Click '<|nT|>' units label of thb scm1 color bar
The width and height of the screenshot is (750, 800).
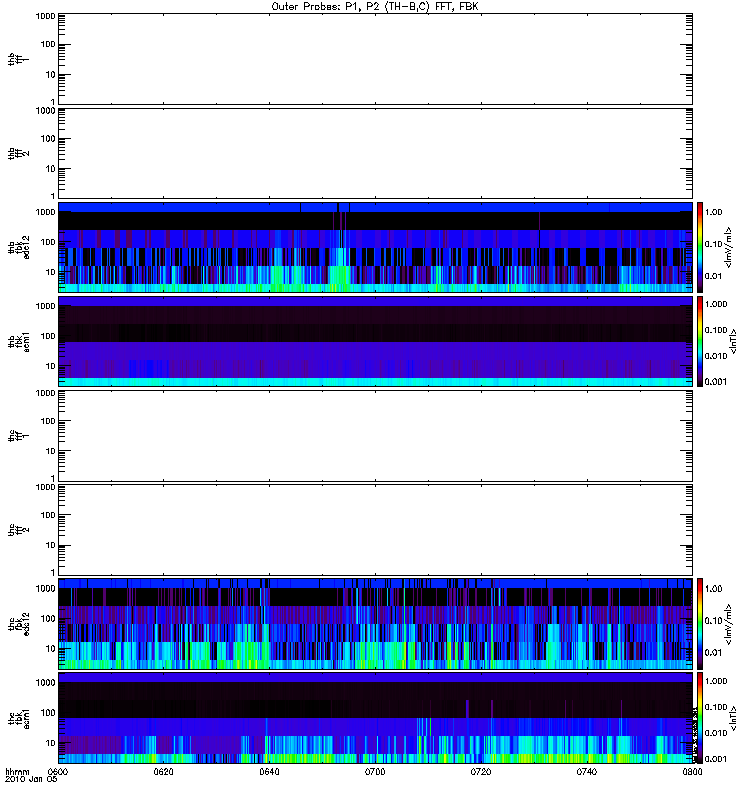coord(733,341)
